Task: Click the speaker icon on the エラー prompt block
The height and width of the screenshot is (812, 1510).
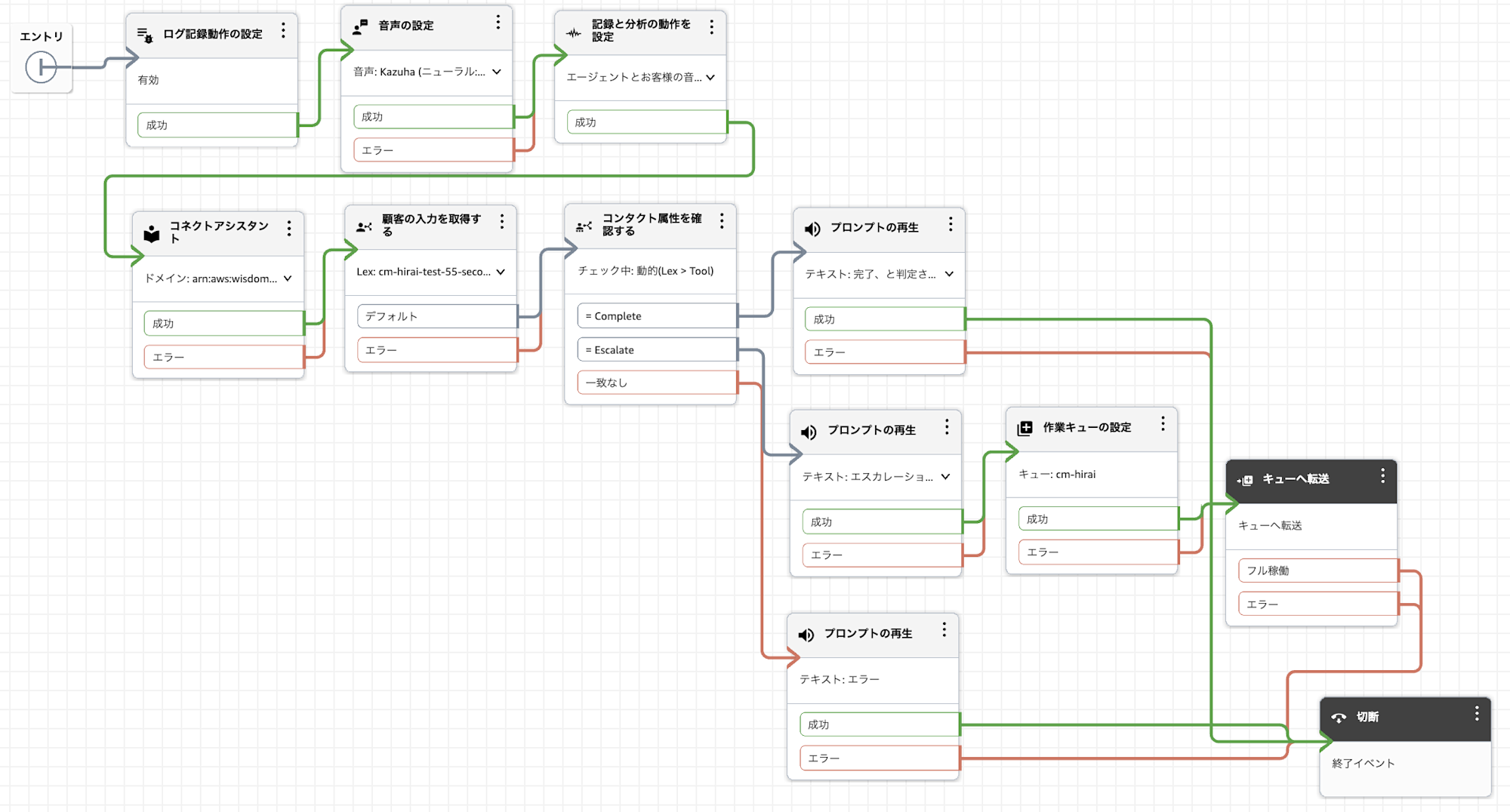Action: pyautogui.click(x=804, y=634)
